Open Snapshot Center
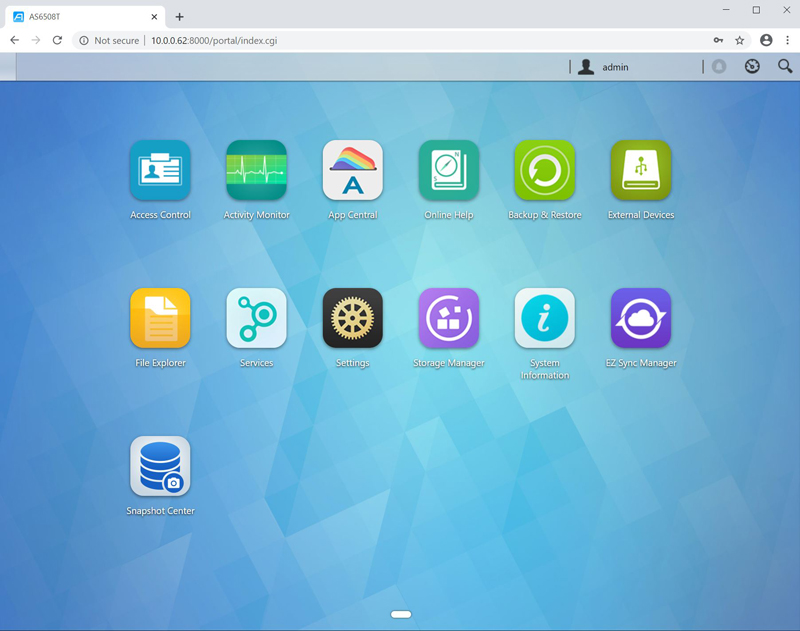Viewport: 800px width, 631px height. point(160,466)
